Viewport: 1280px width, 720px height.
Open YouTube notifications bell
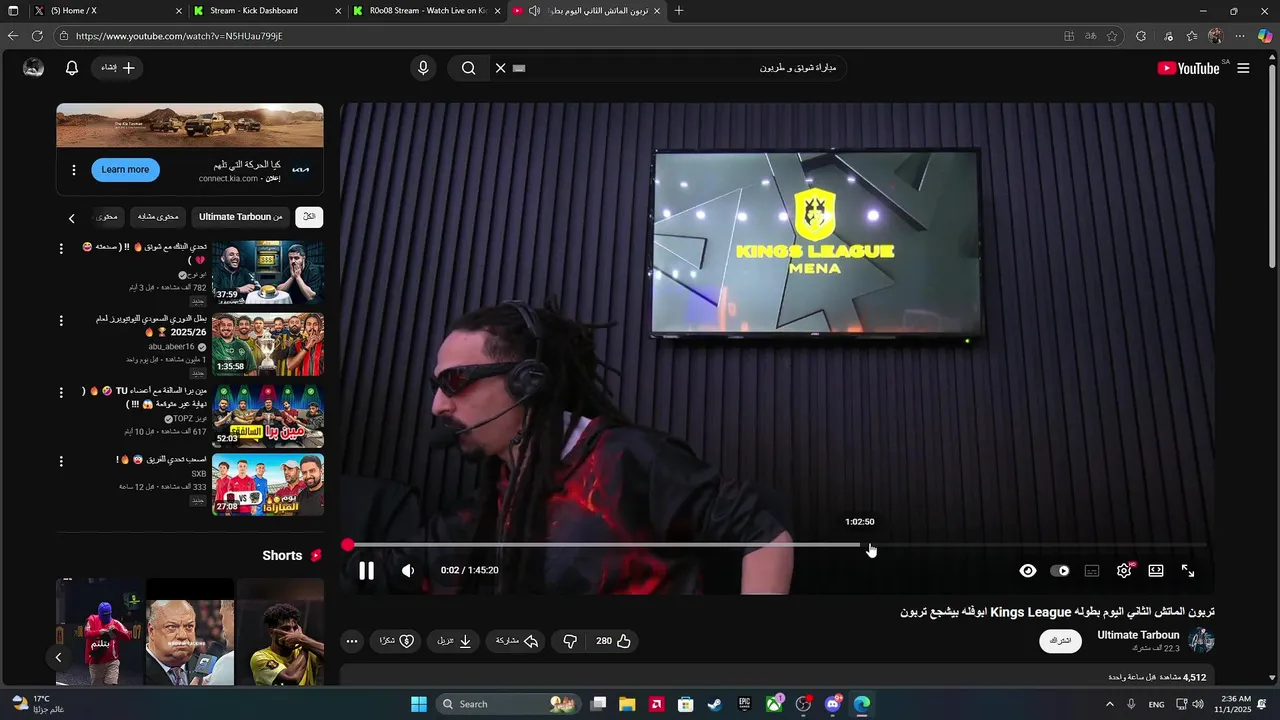click(72, 68)
